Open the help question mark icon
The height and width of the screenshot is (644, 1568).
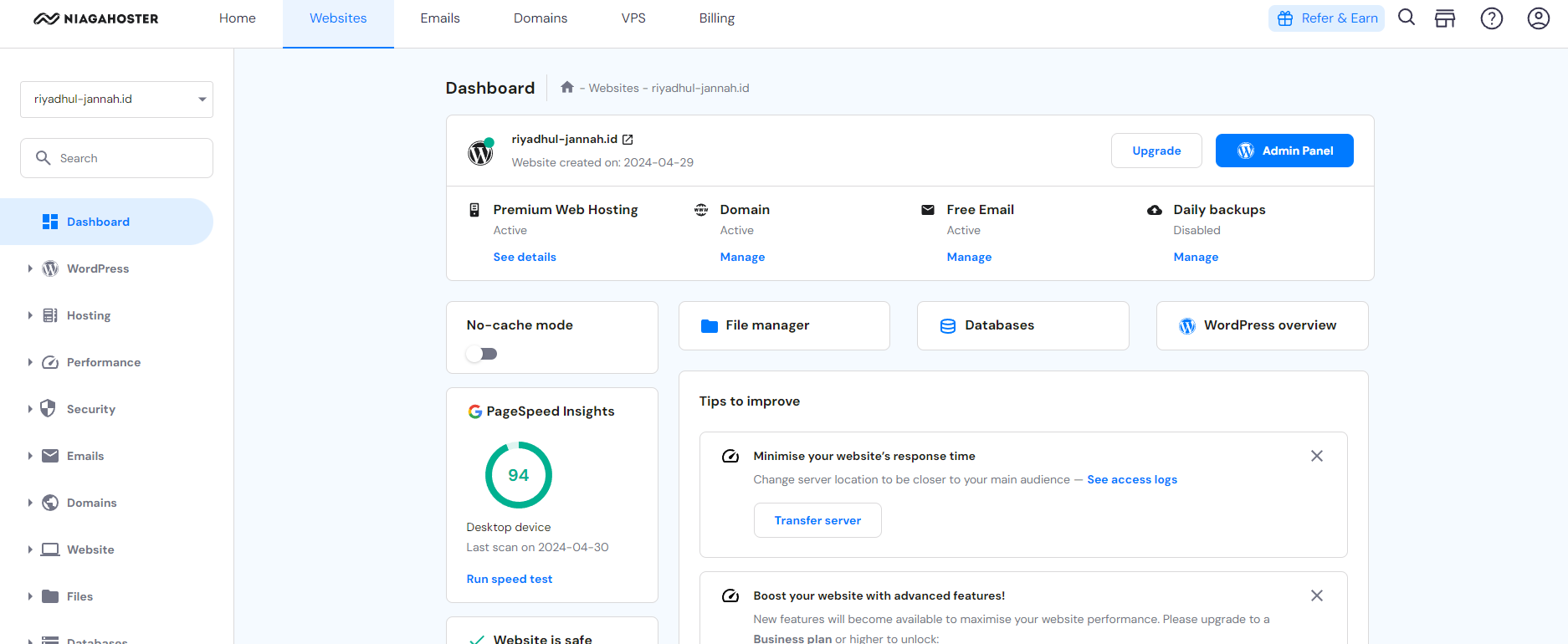point(1492,18)
